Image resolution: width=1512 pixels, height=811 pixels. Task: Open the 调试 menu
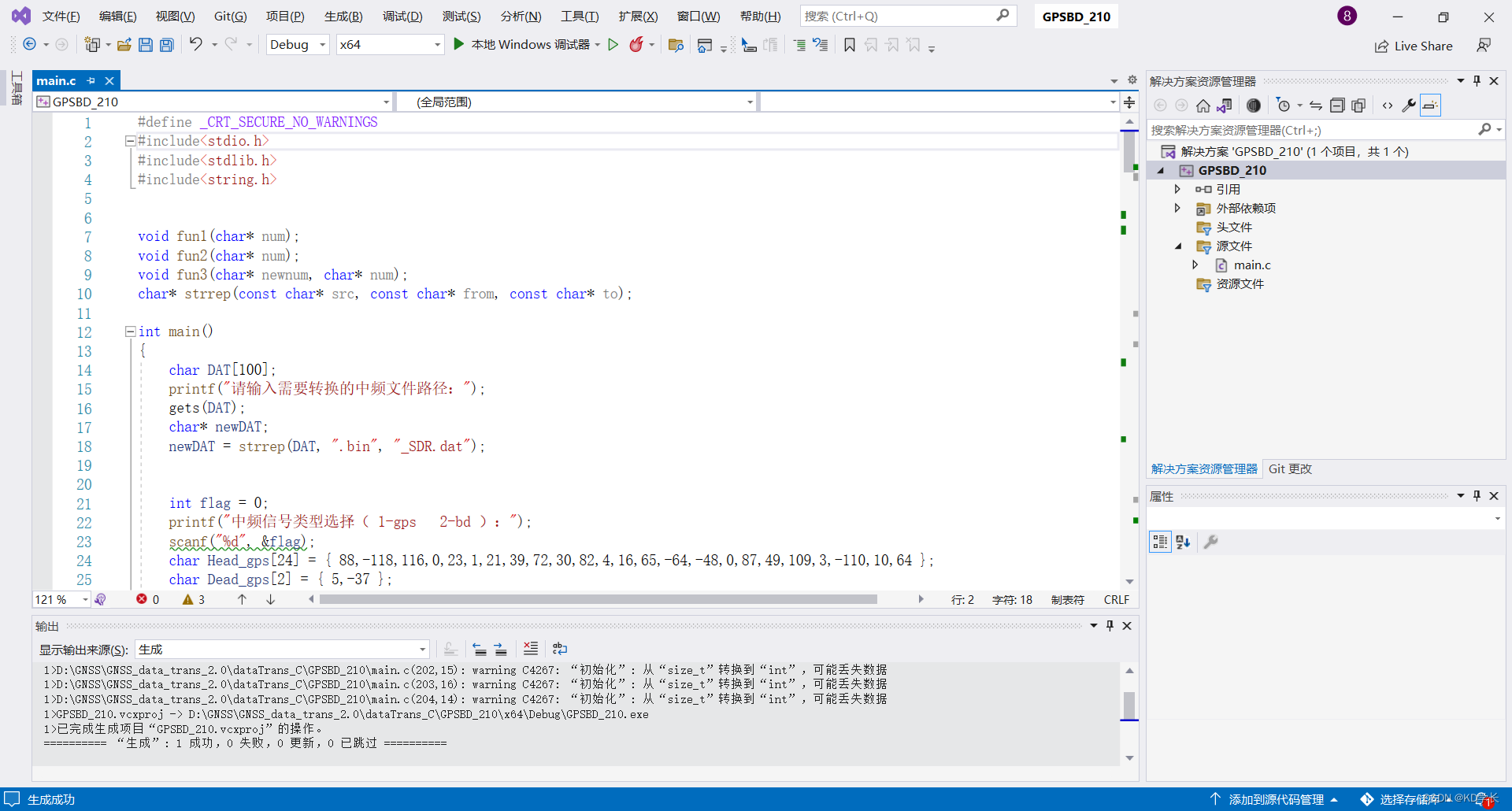[402, 16]
